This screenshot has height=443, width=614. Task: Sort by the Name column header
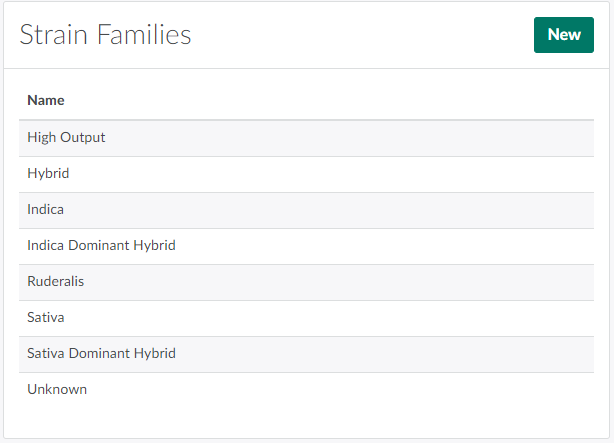tap(46, 100)
